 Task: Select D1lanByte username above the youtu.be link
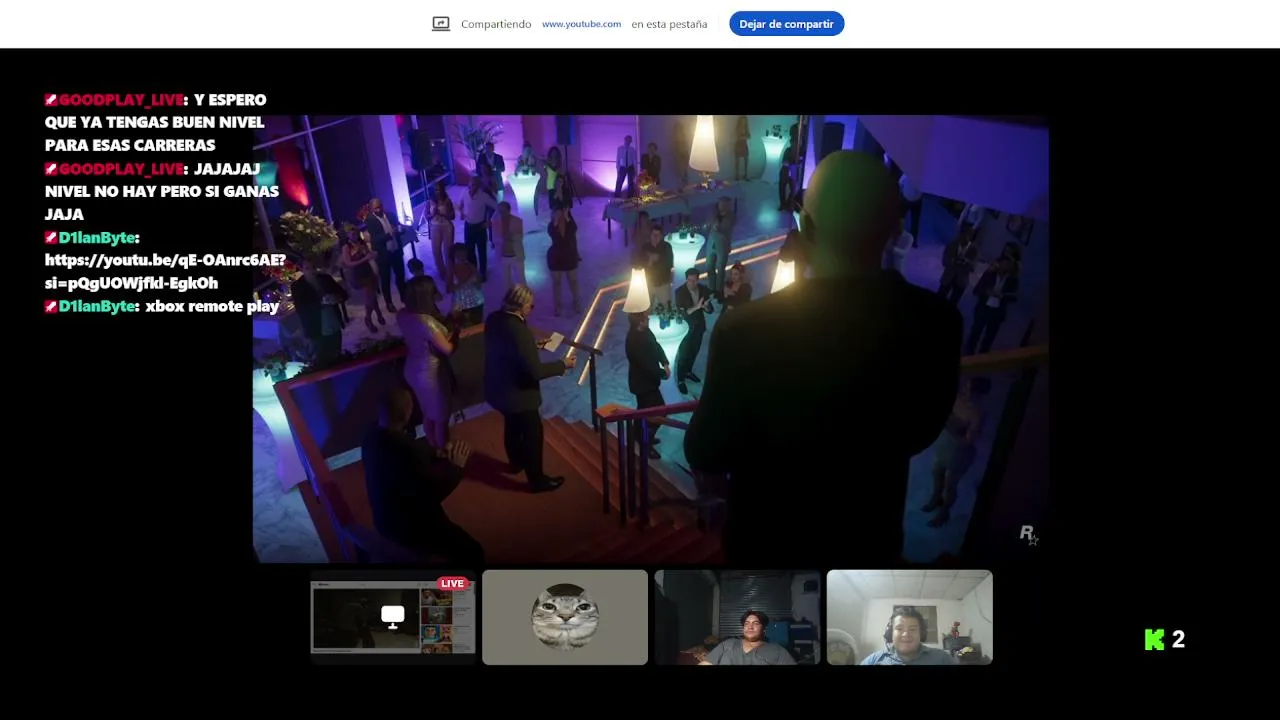(97, 238)
